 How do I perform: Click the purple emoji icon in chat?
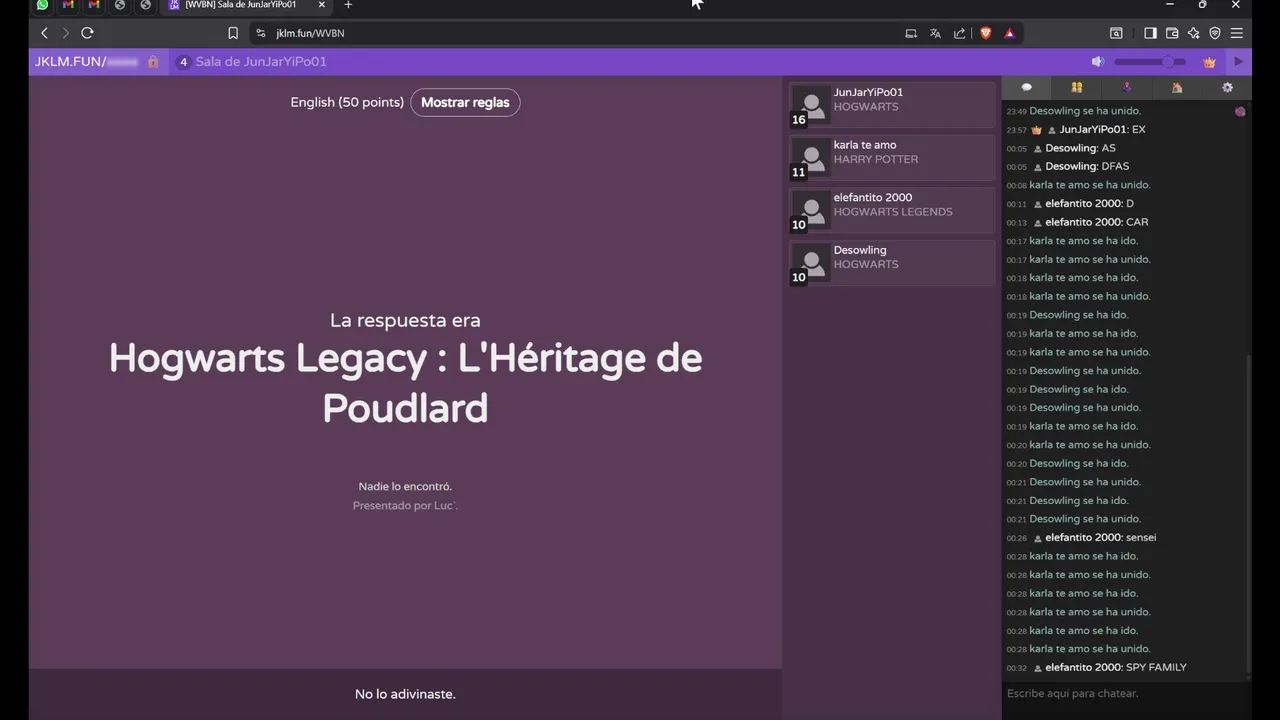[x=1240, y=112]
